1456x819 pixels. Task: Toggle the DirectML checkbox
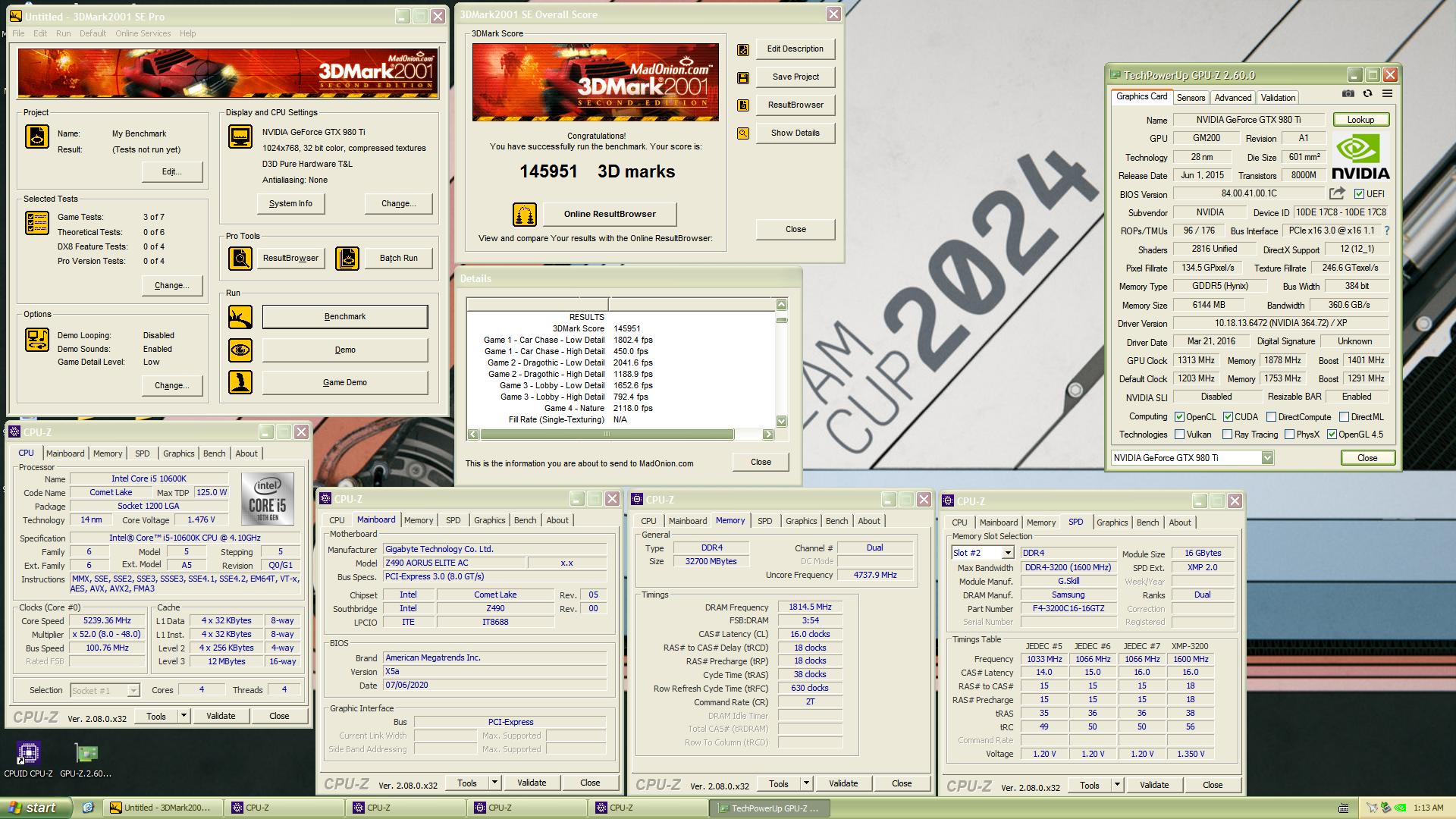(1344, 417)
